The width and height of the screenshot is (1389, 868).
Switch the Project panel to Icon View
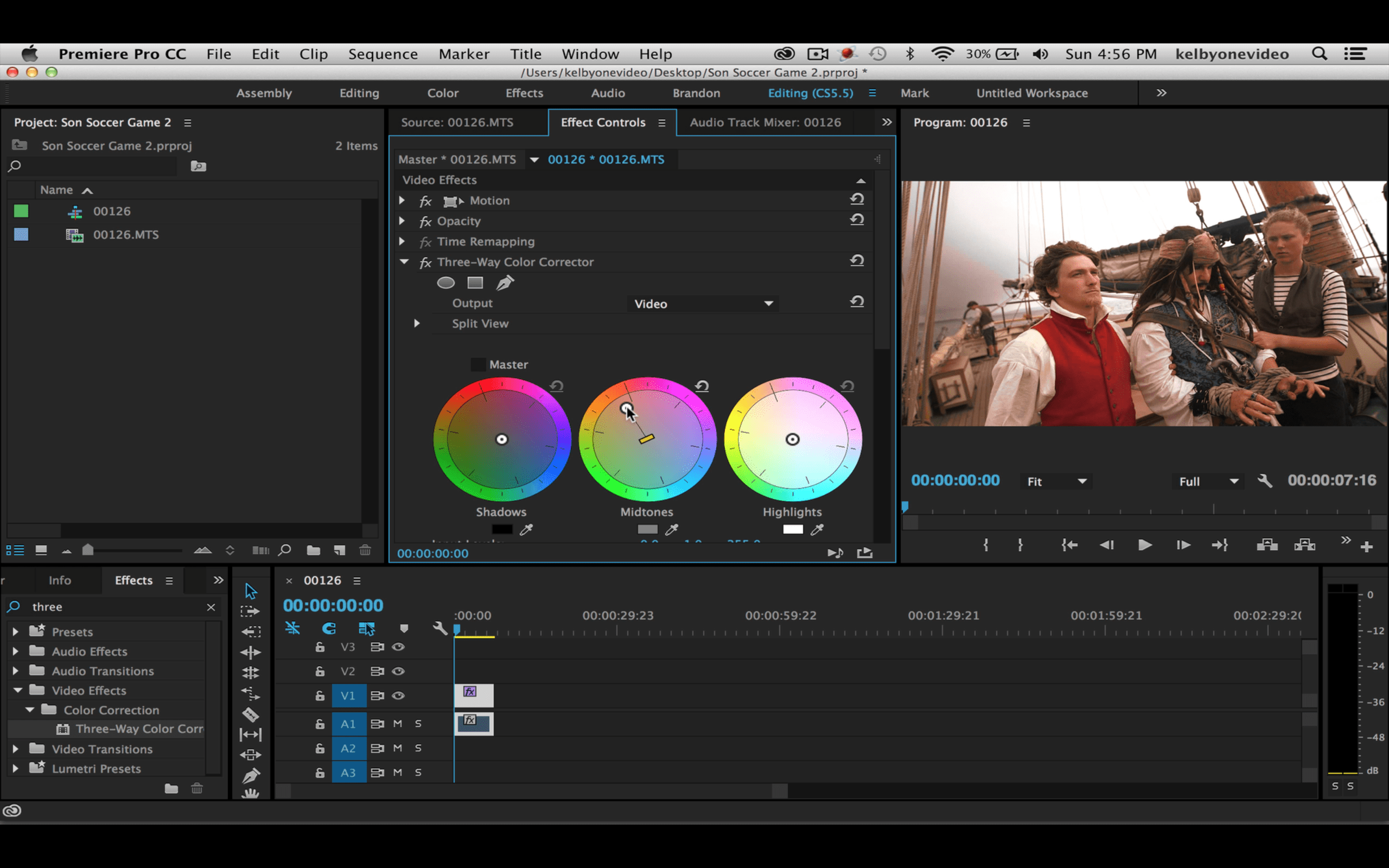41,550
